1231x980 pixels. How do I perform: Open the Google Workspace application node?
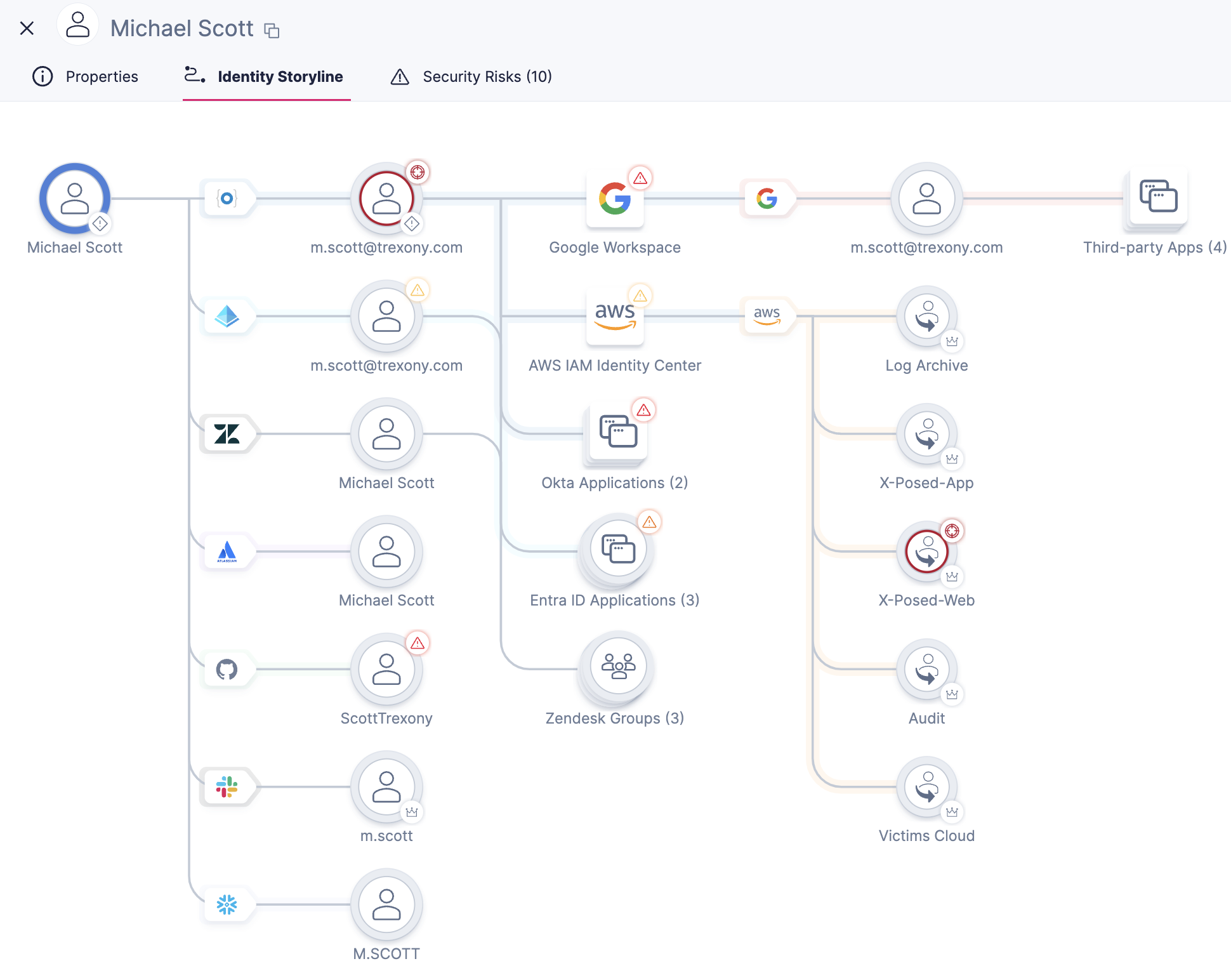pyautogui.click(x=614, y=199)
